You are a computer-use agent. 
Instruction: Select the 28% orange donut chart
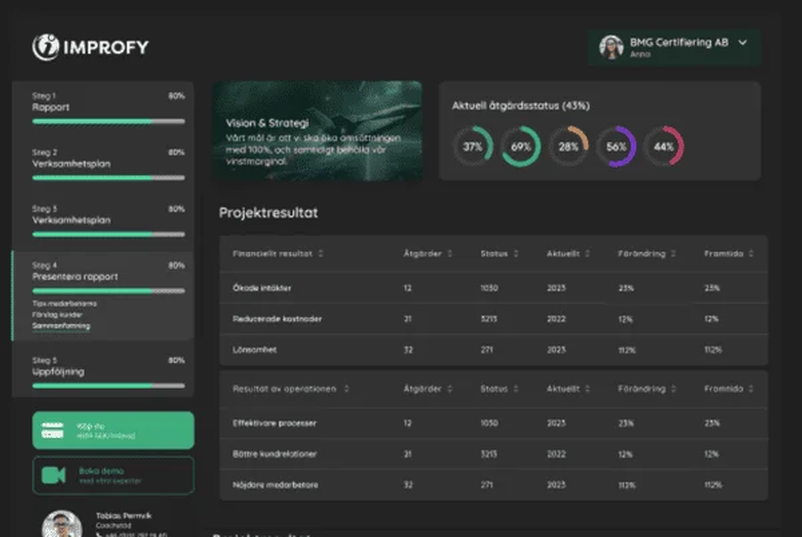(568, 146)
